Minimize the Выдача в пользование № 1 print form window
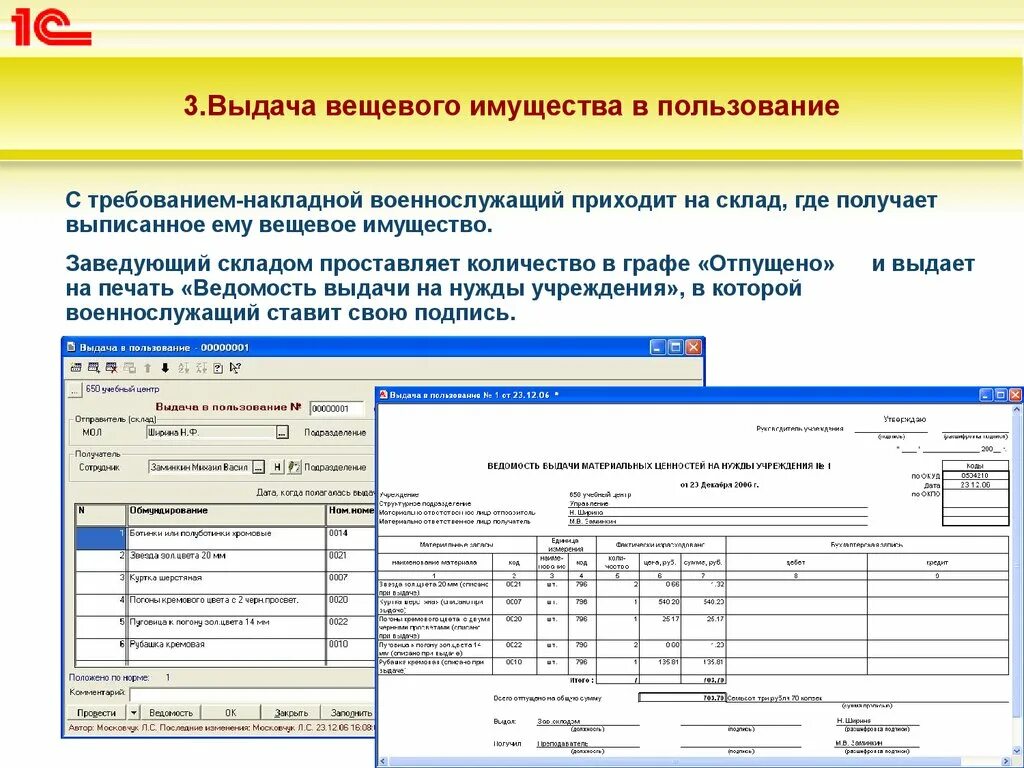1024x768 pixels. pyautogui.click(x=986, y=395)
